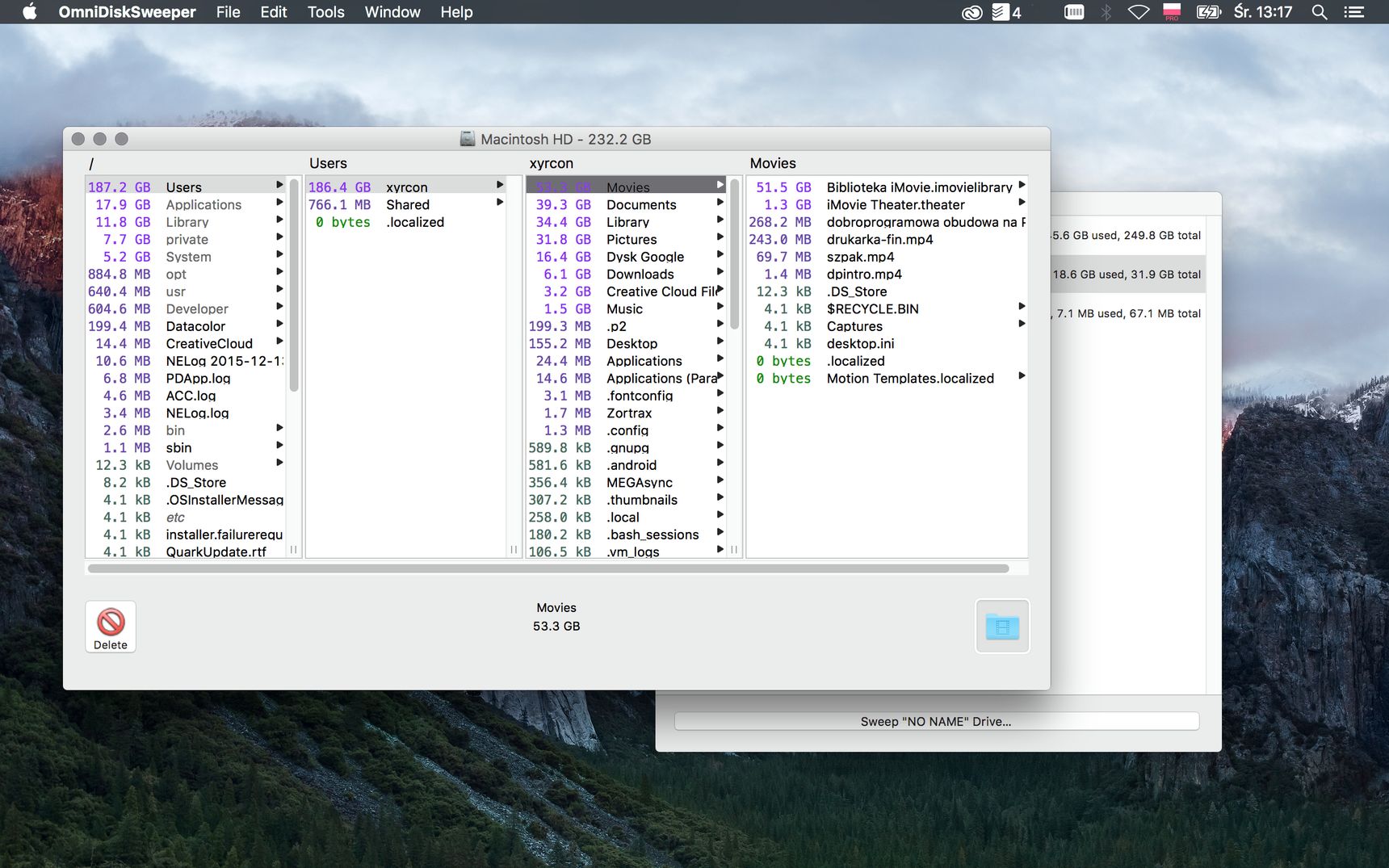
Task: Open the Tools menu
Action: click(326, 12)
